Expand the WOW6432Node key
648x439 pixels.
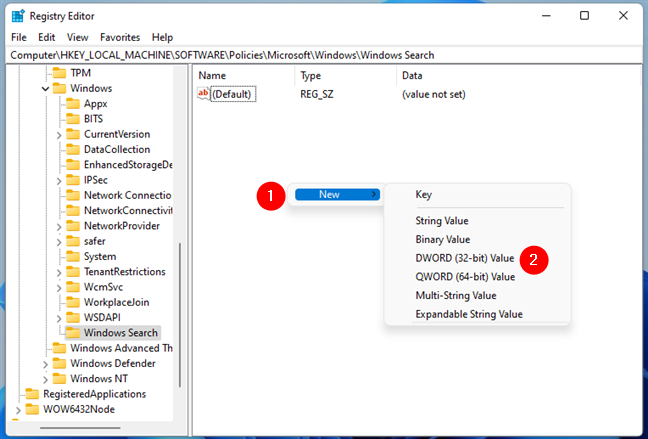(x=17, y=409)
